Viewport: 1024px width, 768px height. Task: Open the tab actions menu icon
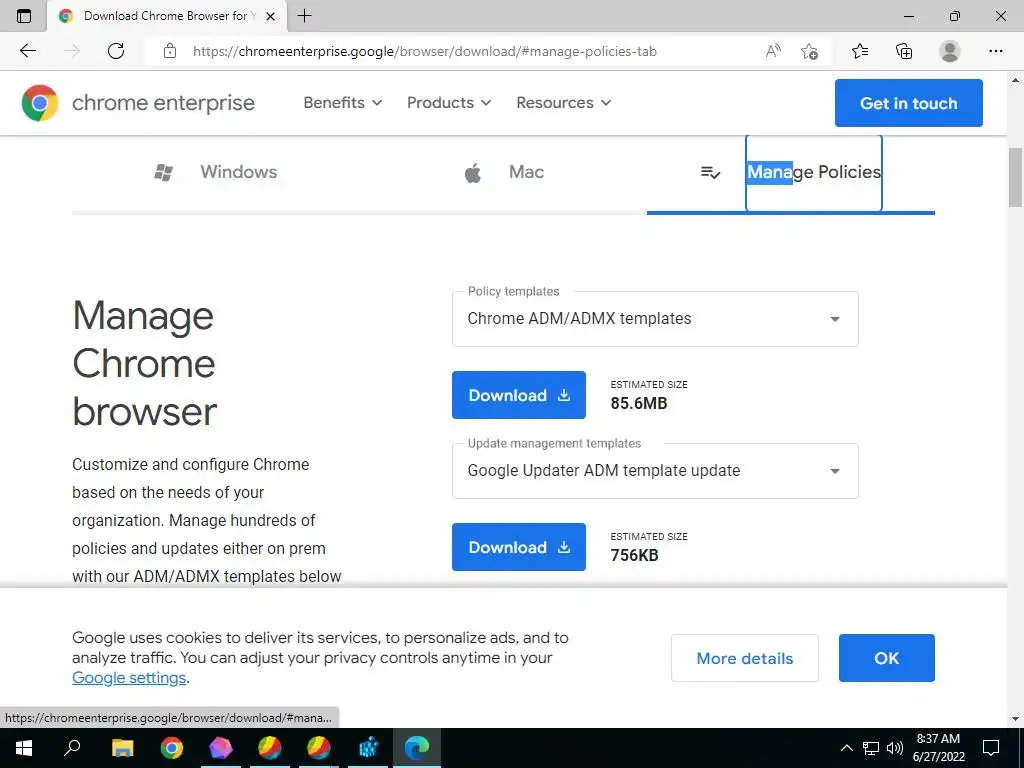[24, 16]
